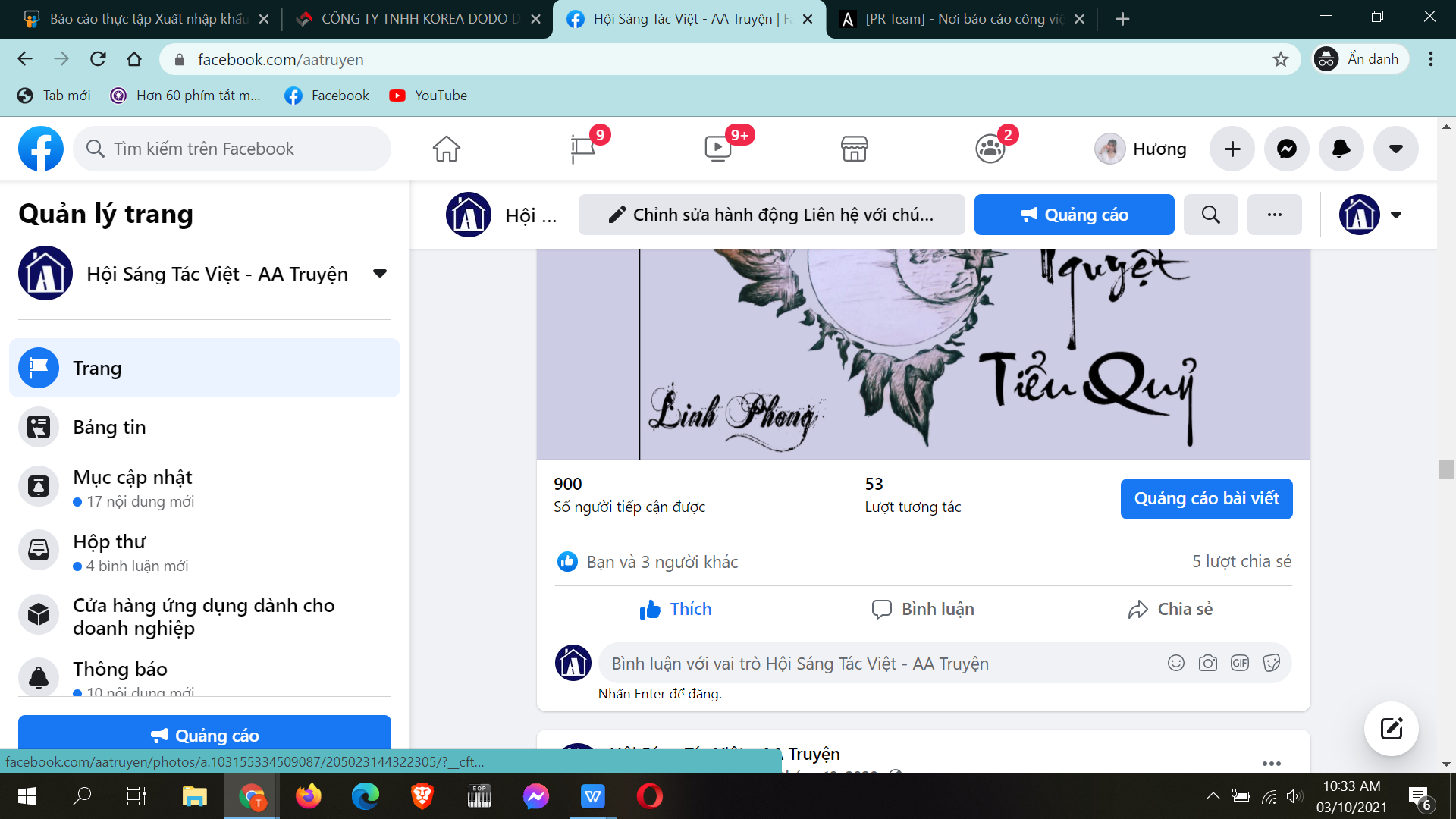Click Chỉnh sửa hành động Liên hệ button
The width and height of the screenshot is (1456, 819).
pyautogui.click(x=771, y=215)
